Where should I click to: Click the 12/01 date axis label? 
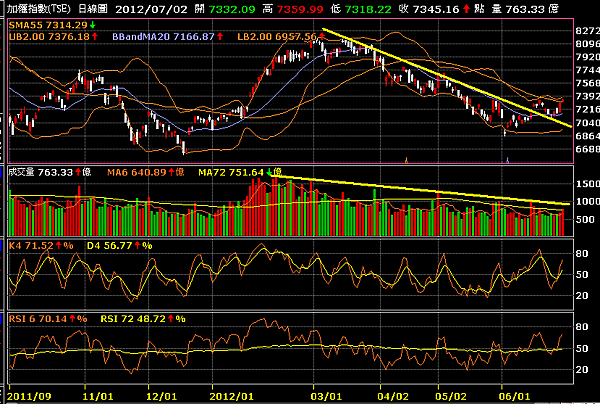click(x=161, y=396)
